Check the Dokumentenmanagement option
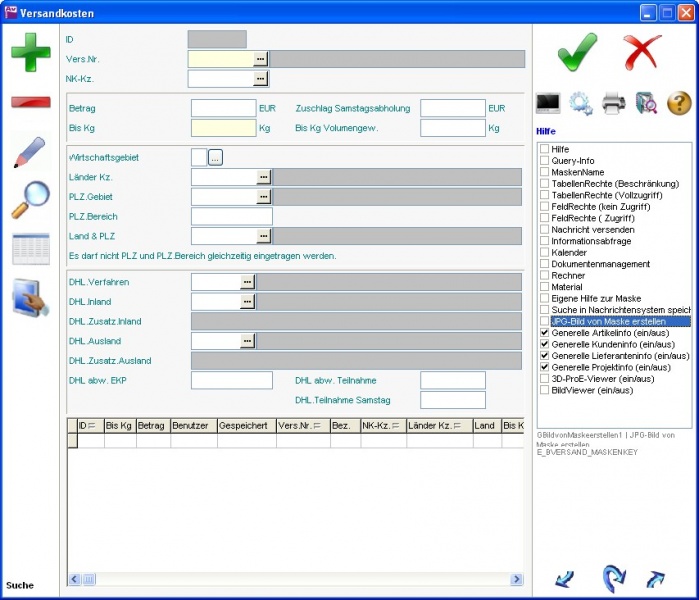Image resolution: width=699 pixels, height=600 pixels. coord(545,264)
